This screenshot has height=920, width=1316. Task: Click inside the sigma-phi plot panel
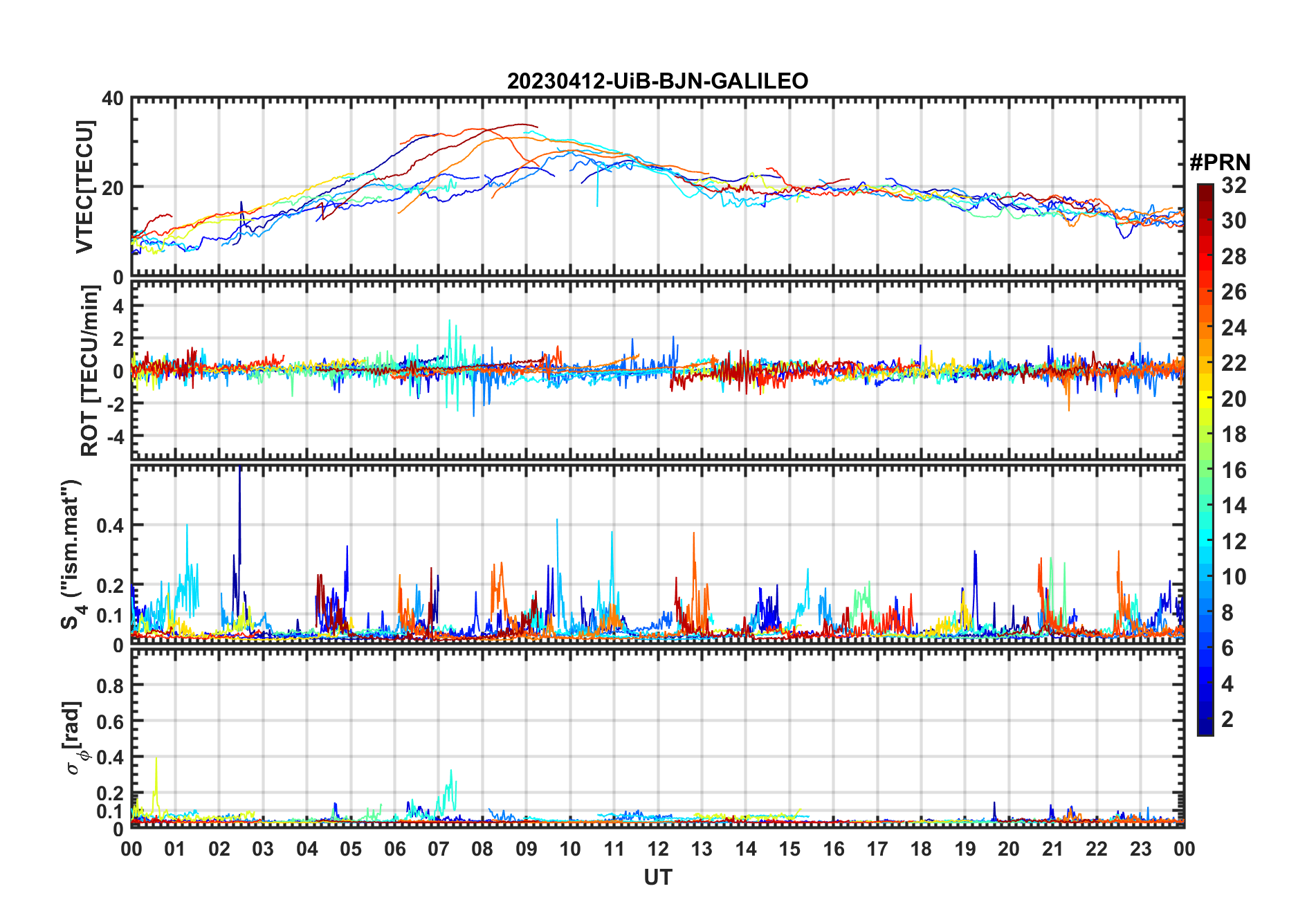[657, 738]
